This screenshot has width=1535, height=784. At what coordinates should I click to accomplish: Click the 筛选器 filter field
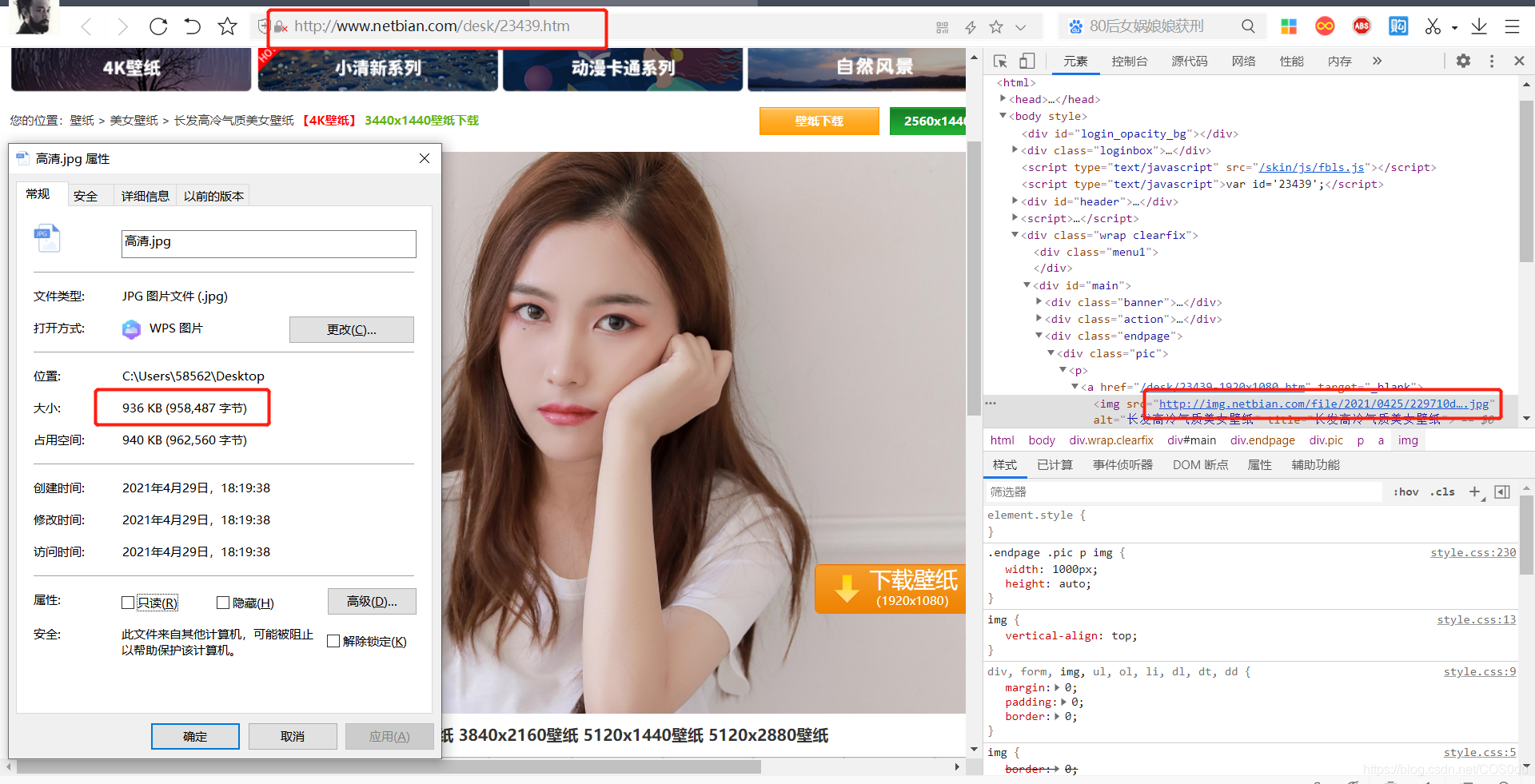click(x=1183, y=491)
